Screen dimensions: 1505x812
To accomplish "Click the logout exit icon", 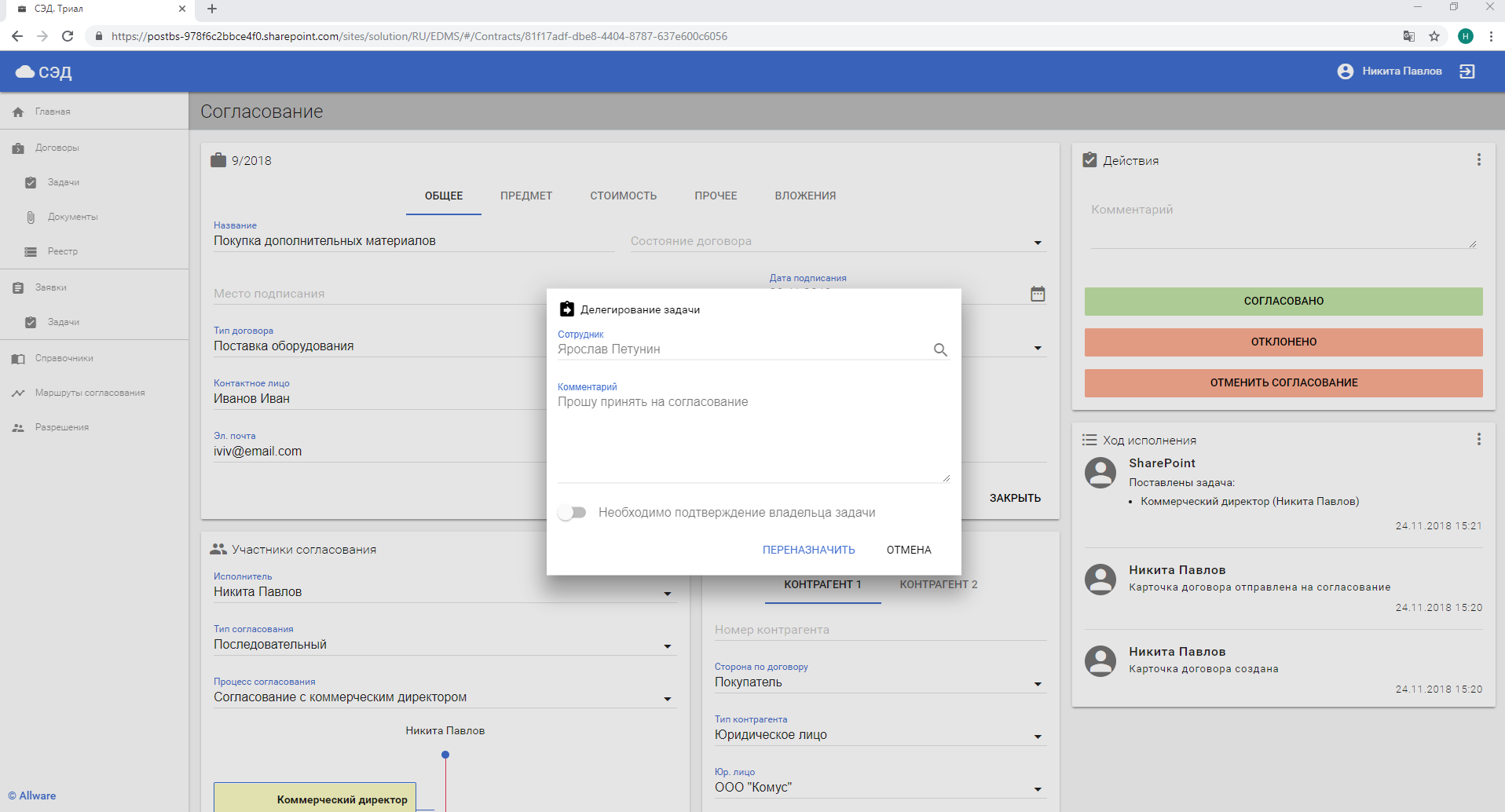I will (1467, 71).
